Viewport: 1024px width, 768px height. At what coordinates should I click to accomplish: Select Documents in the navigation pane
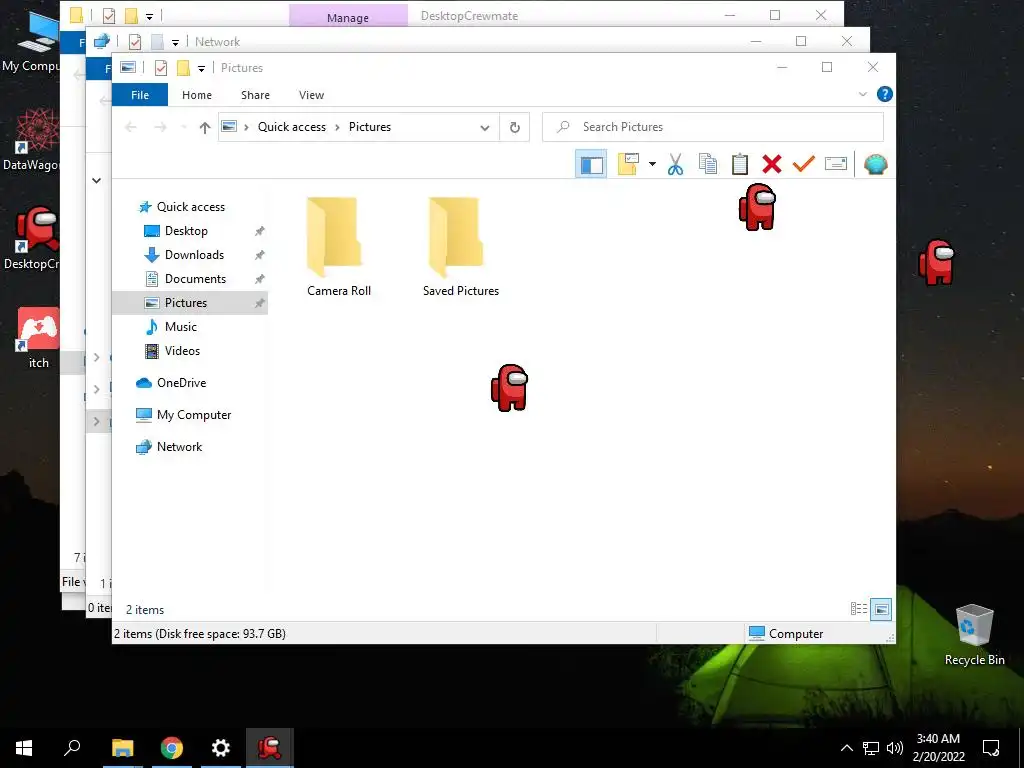point(195,279)
